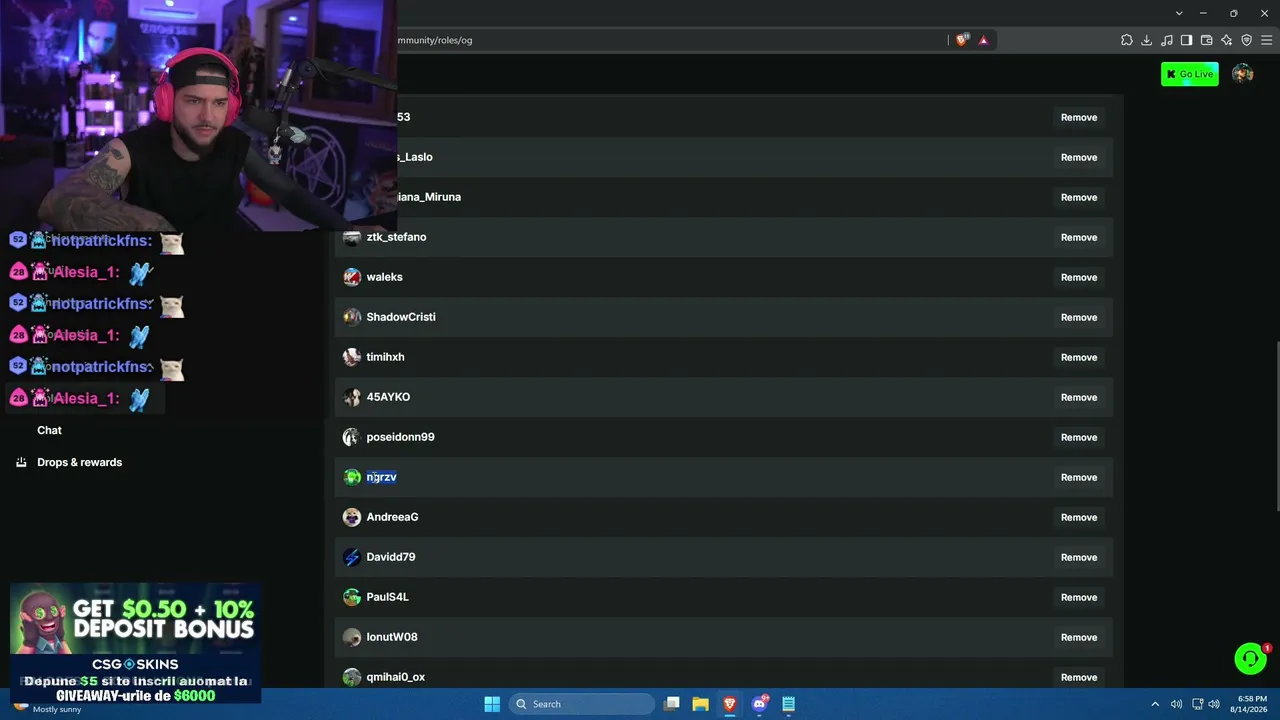Screen dimensions: 1280x720
Task: Click the waleks avatar
Action: pos(352,277)
